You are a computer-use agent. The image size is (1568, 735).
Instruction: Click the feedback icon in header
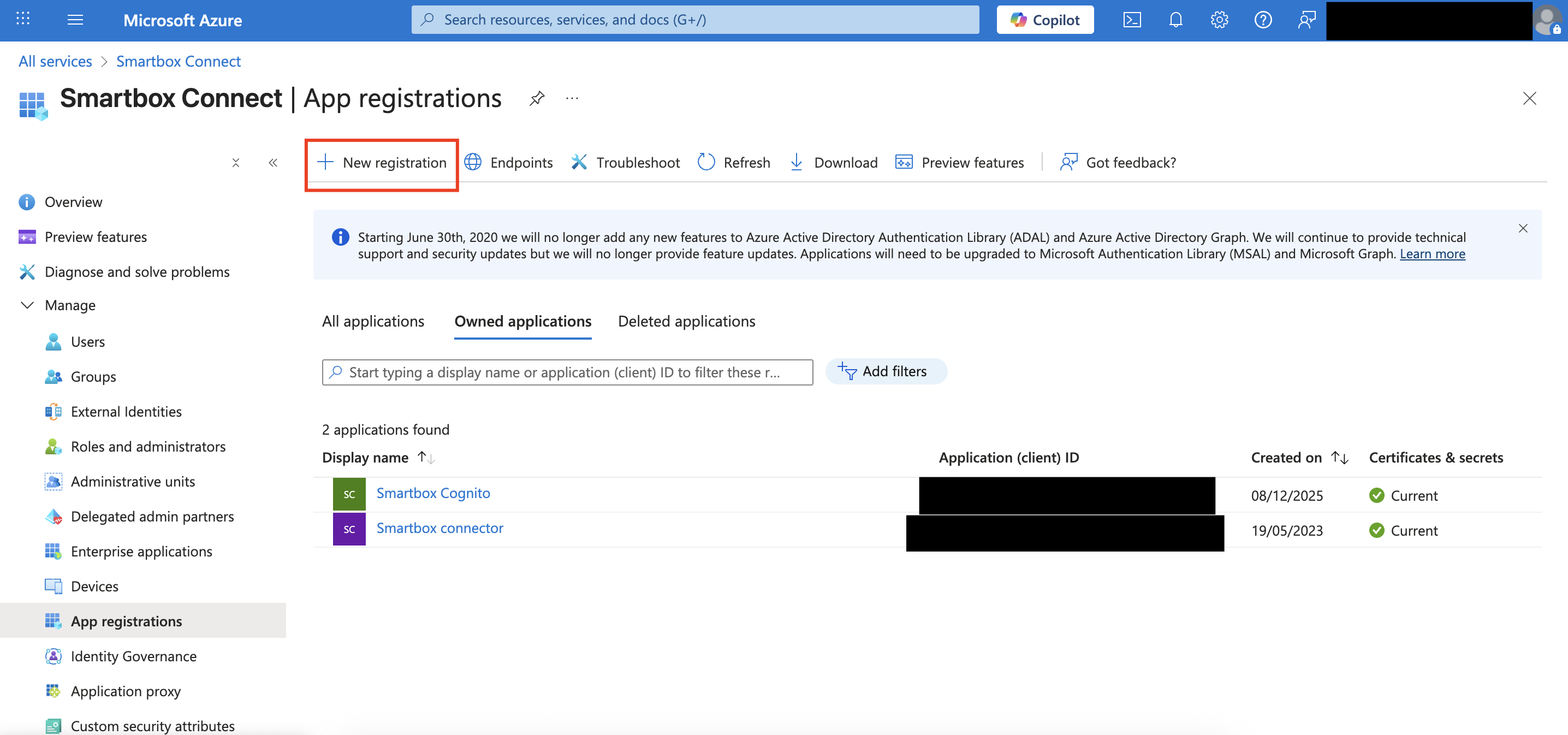[1306, 20]
